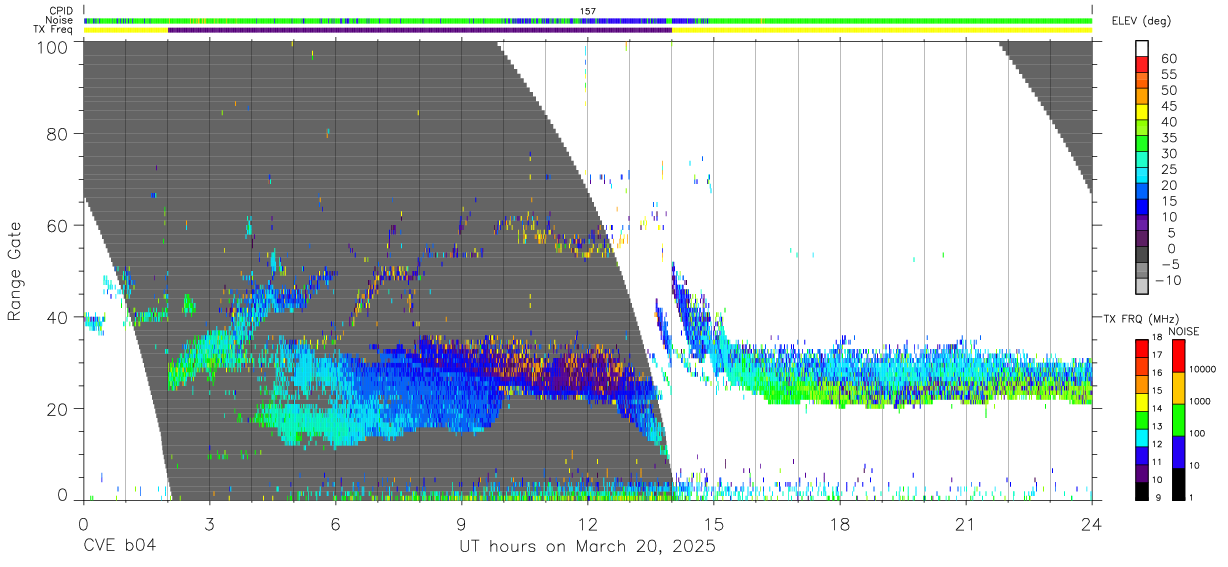Click the '80' tick on Range Gate axis
The width and height of the screenshot is (1228, 567).
[57, 135]
